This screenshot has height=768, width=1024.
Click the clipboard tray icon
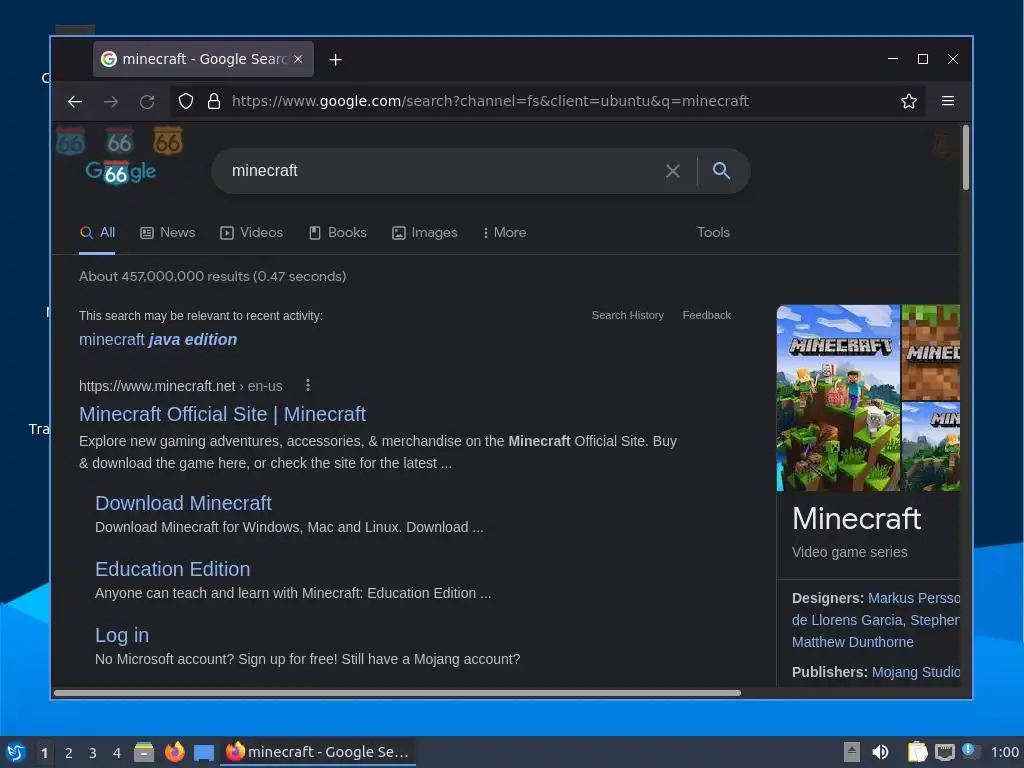pos(917,752)
